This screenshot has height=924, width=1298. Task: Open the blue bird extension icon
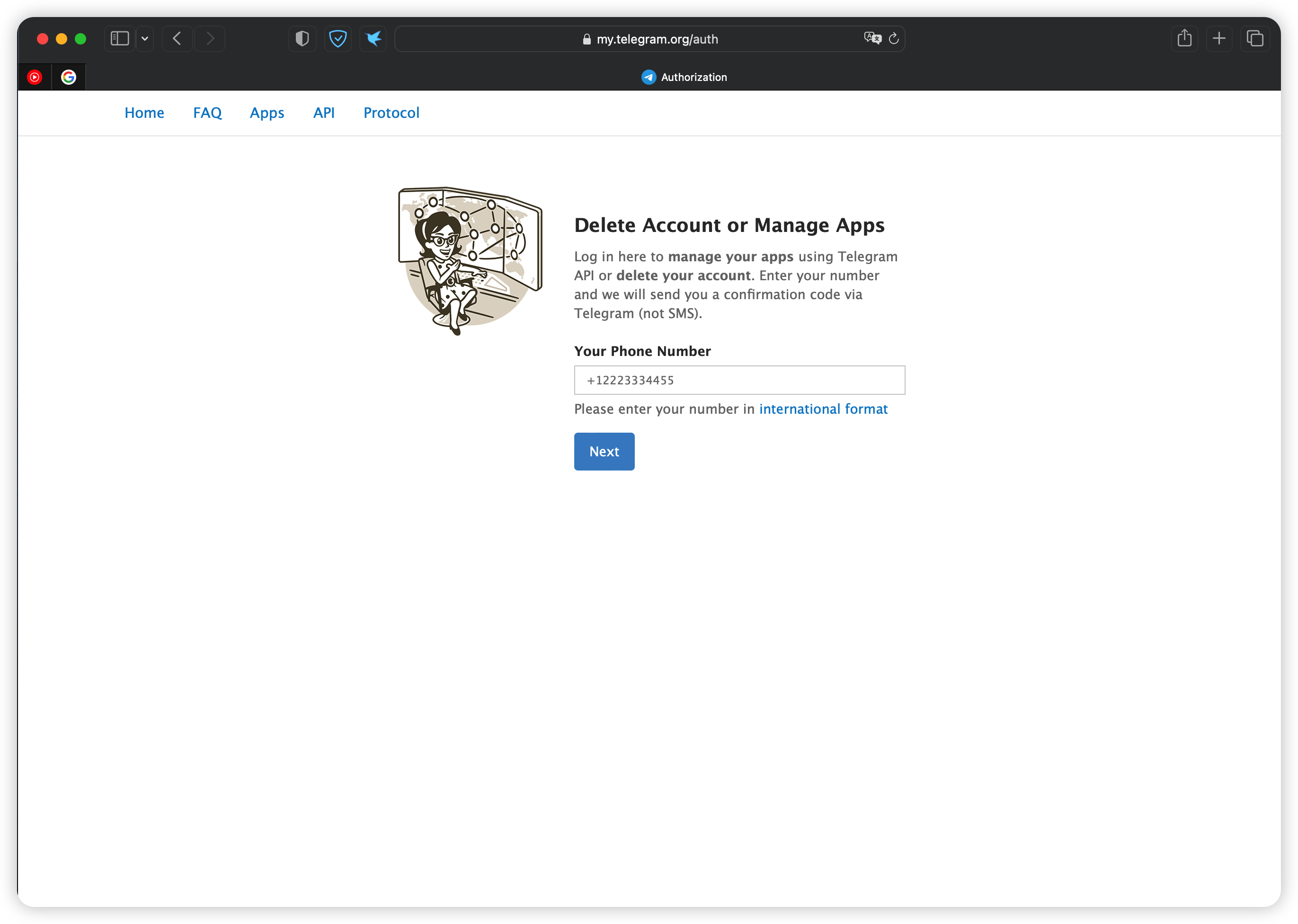tap(373, 39)
